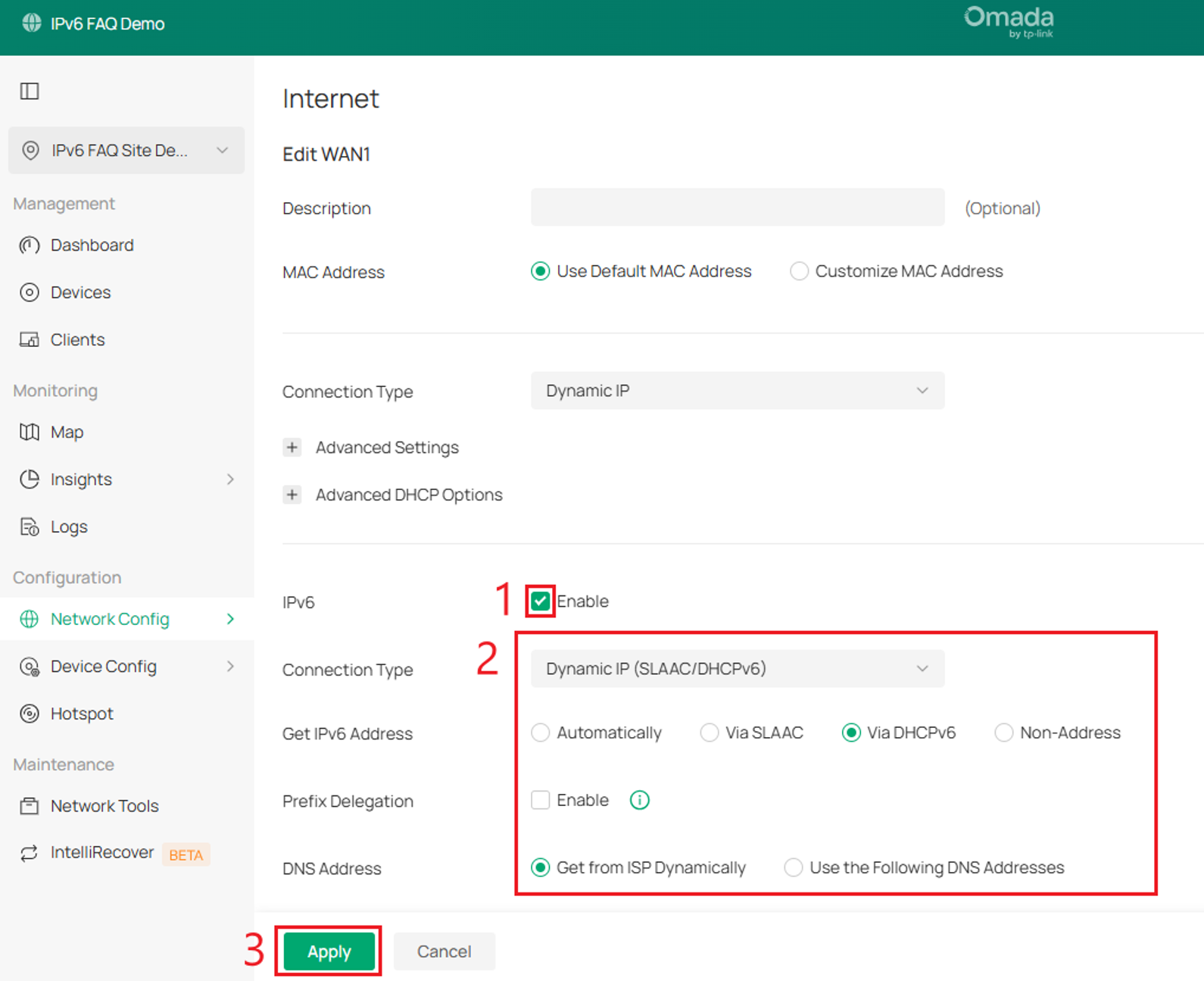This screenshot has height=981, width=1204.
Task: Select Use Default MAC Address radio
Action: click(x=540, y=271)
